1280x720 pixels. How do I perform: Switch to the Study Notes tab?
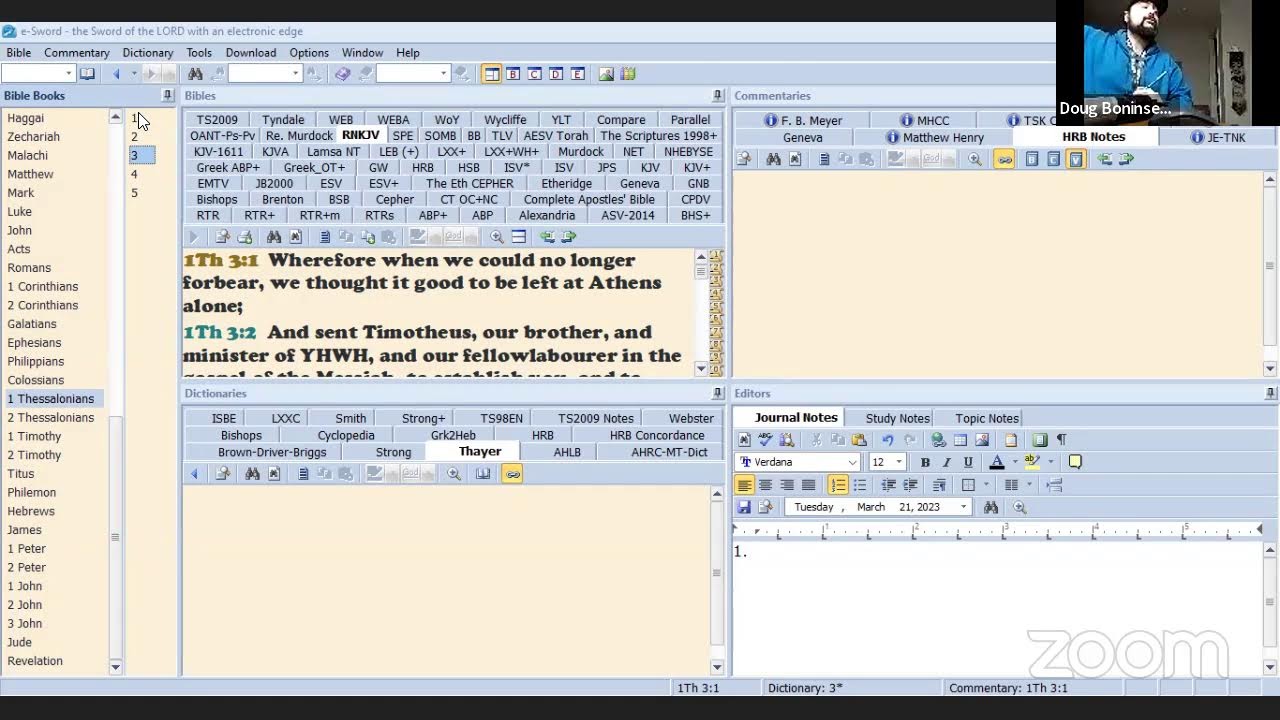(897, 418)
